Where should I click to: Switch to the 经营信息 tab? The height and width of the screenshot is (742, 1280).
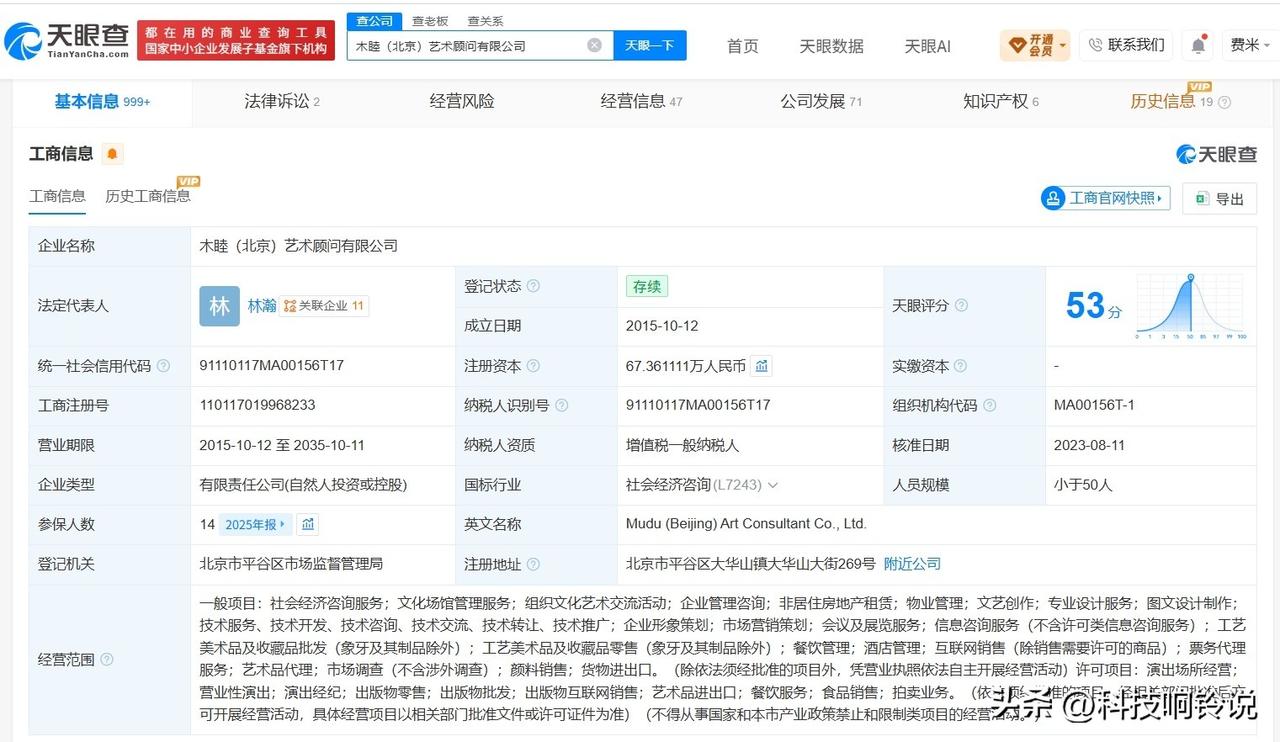click(641, 101)
